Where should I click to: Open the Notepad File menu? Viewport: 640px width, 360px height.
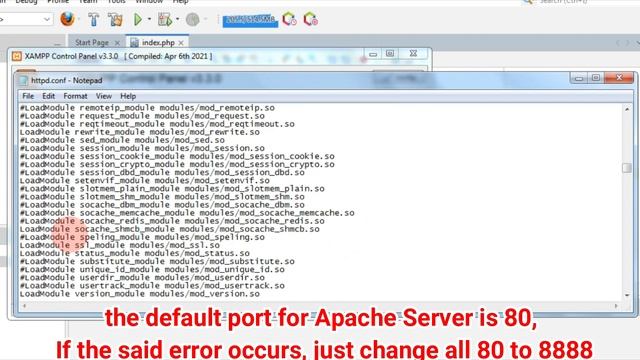point(28,96)
